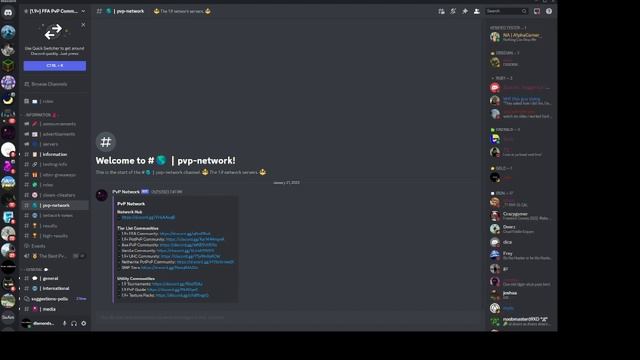The width and height of the screenshot is (640, 360).
Task: Click PvP Network author name on message
Action: (126, 191)
